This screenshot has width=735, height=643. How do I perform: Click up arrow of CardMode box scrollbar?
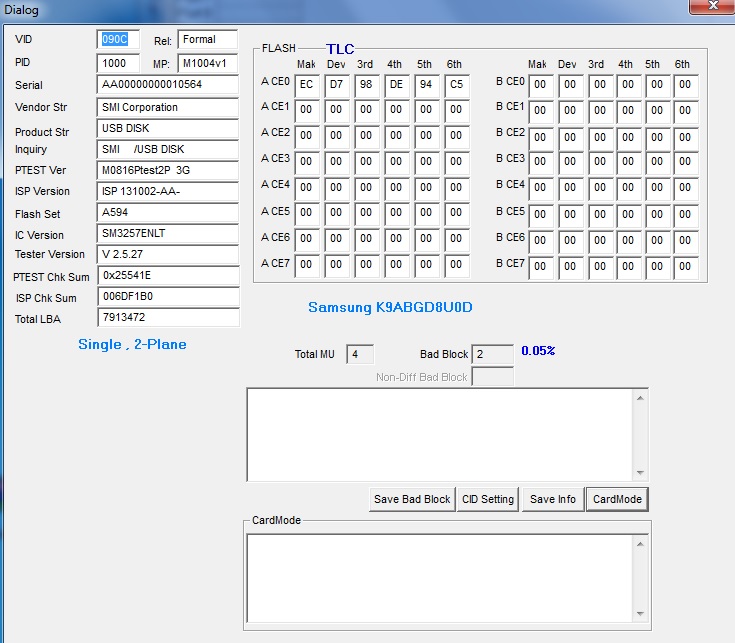(x=640, y=544)
